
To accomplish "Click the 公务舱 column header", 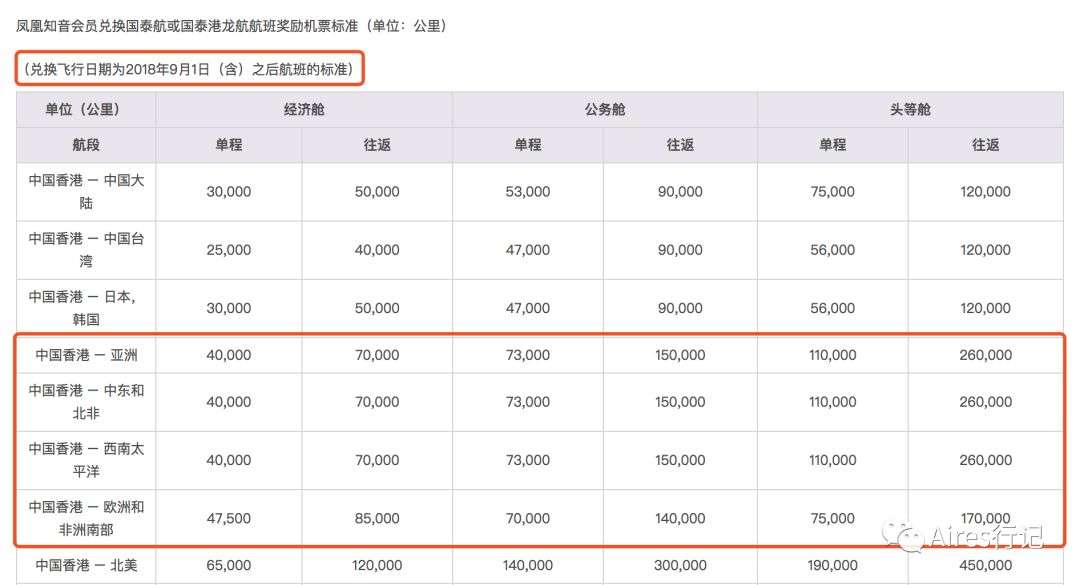I will pyautogui.click(x=604, y=110).
